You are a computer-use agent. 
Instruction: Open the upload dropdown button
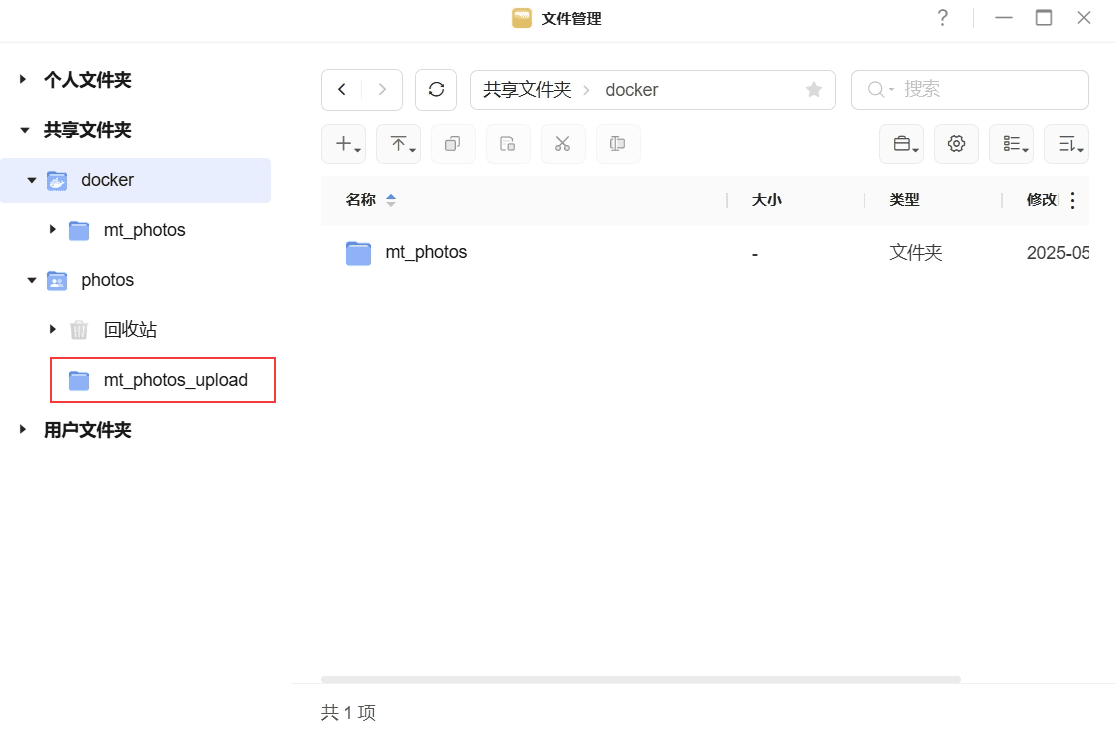pos(398,144)
